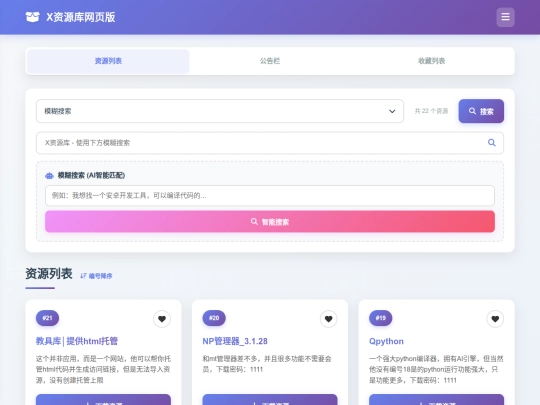Viewport: 540px width, 405px height.
Task: Open the NP管理器_3.1.28 title
Action: pos(235,341)
